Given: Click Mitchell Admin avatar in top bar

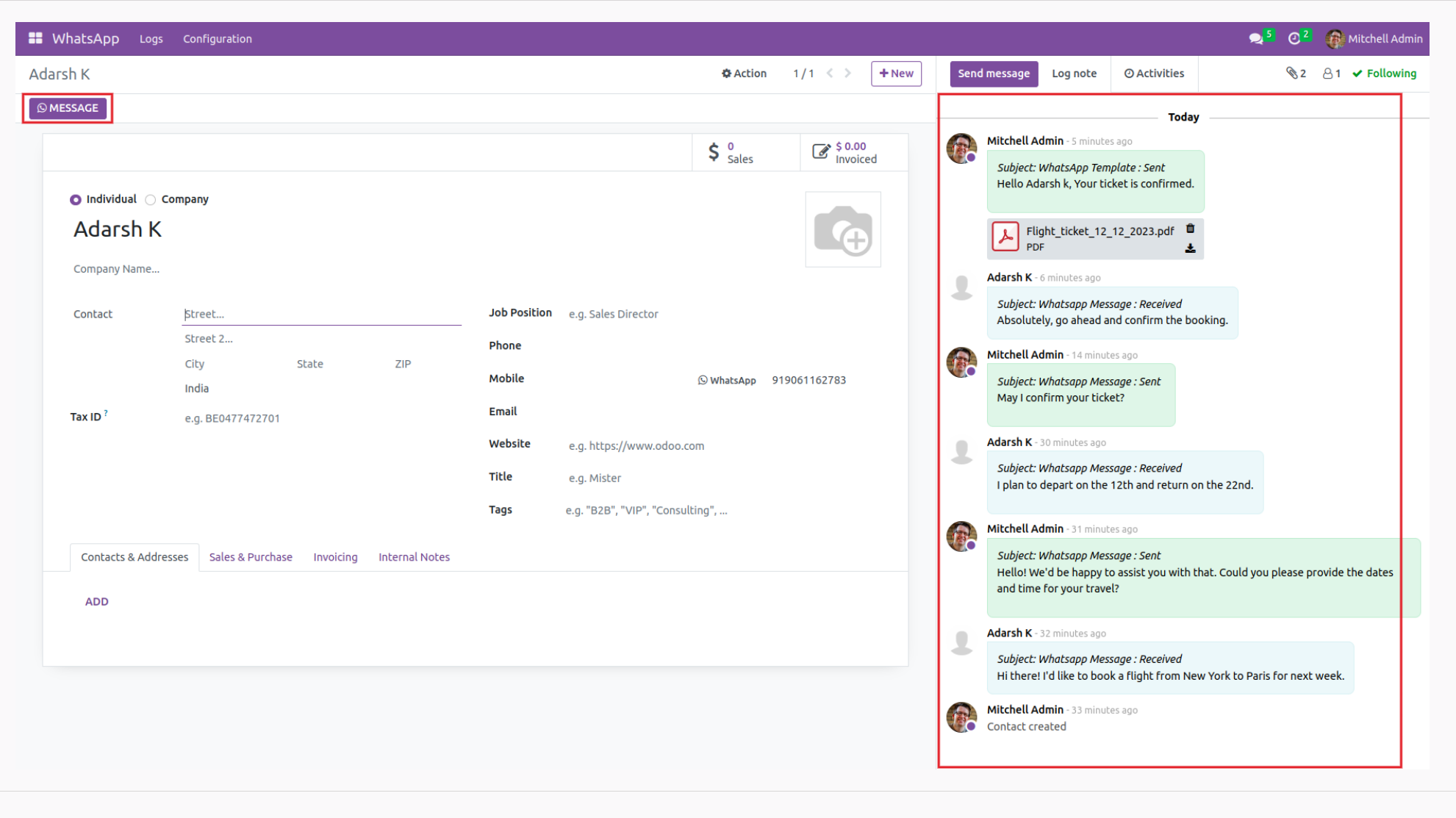Looking at the screenshot, I should [1335, 38].
